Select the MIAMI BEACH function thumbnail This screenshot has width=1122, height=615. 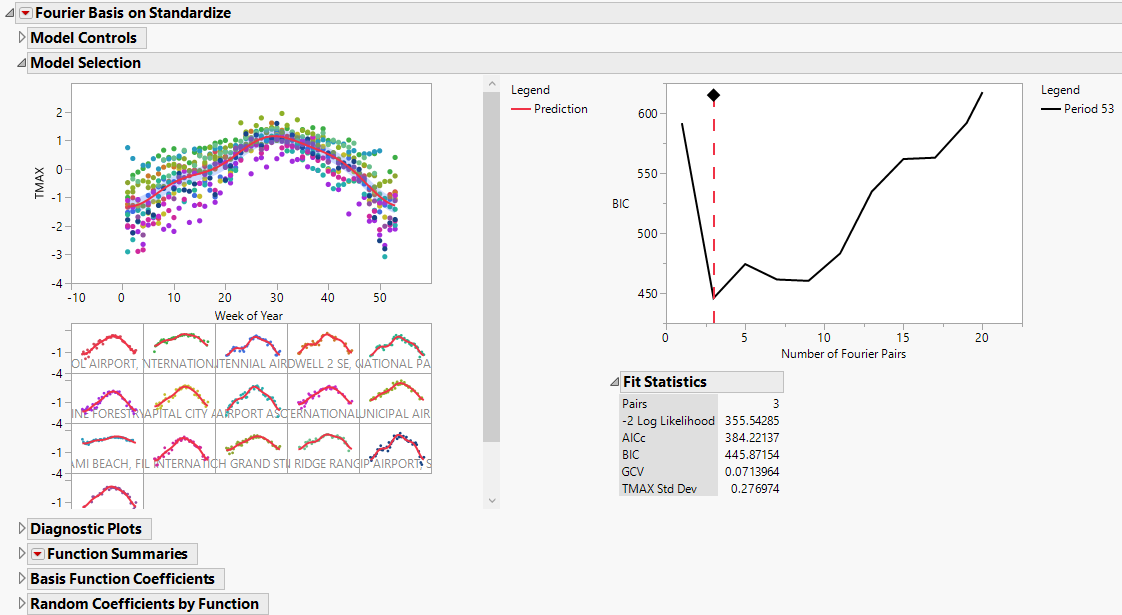pos(108,448)
